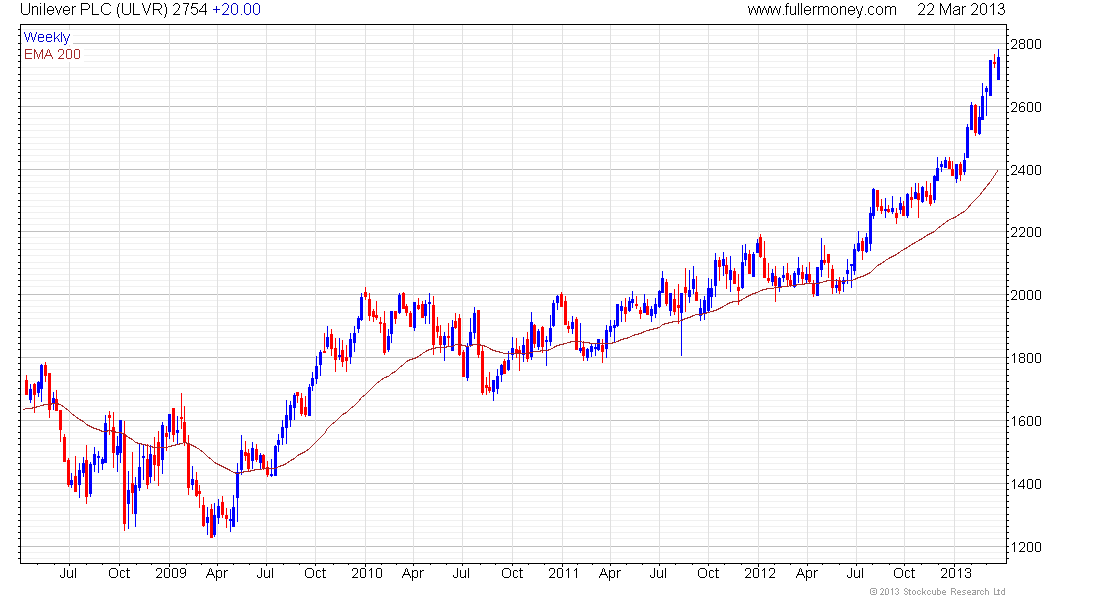Open the www.fullermoney.com link text
Image resolution: width=1100 pixels, height=600 pixels.
(821, 10)
